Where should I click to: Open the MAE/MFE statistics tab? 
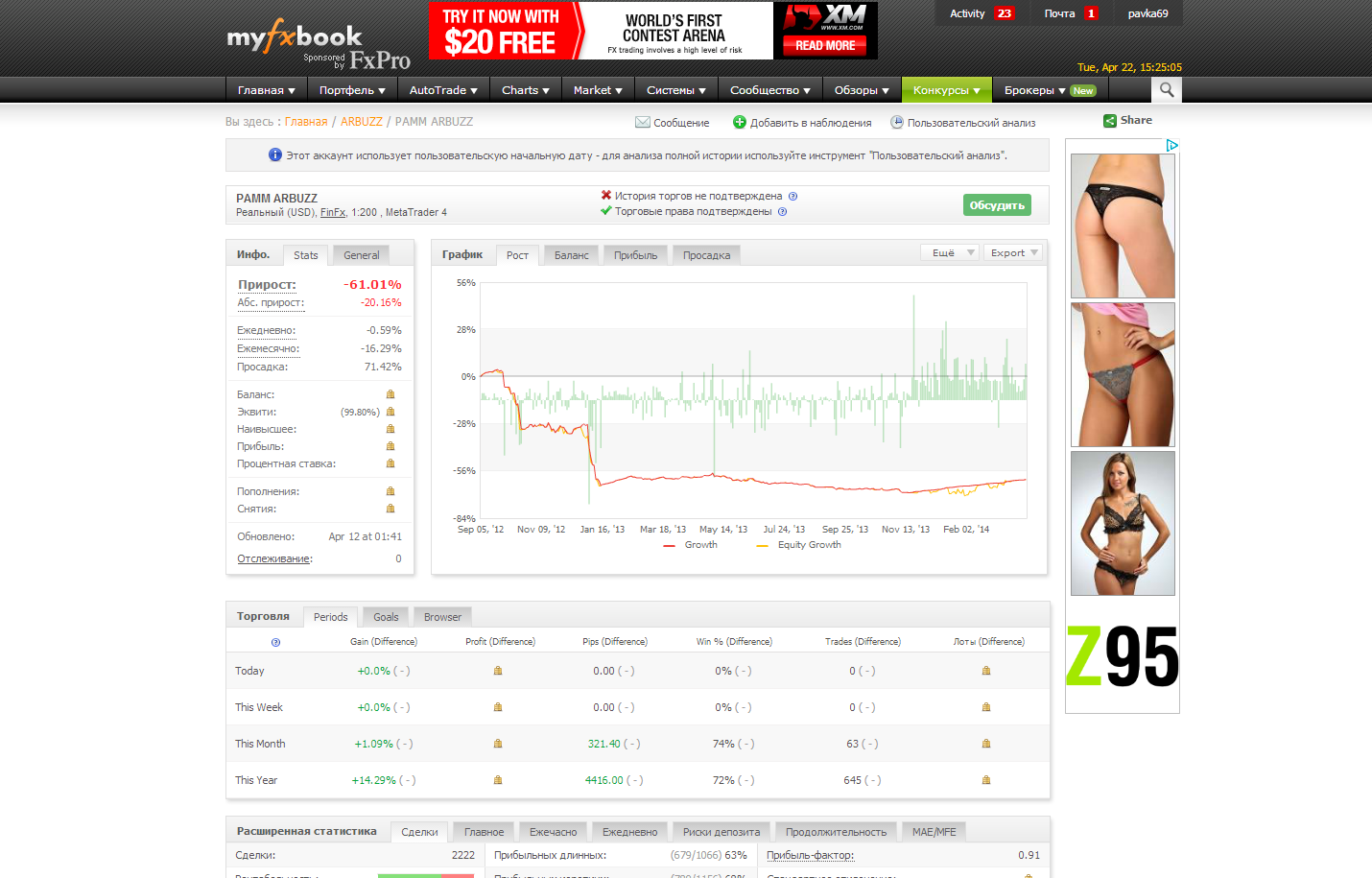(934, 832)
